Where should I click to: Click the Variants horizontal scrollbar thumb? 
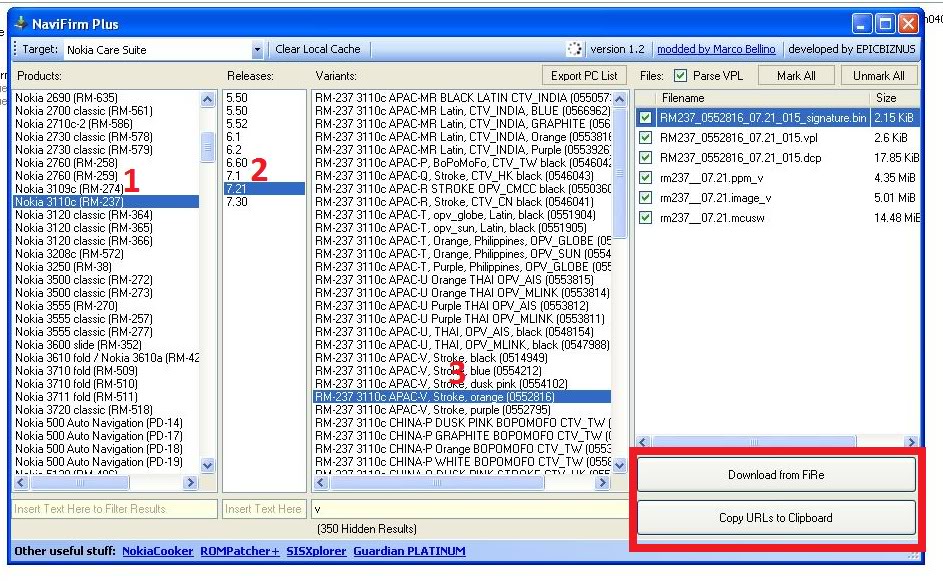pos(437,482)
